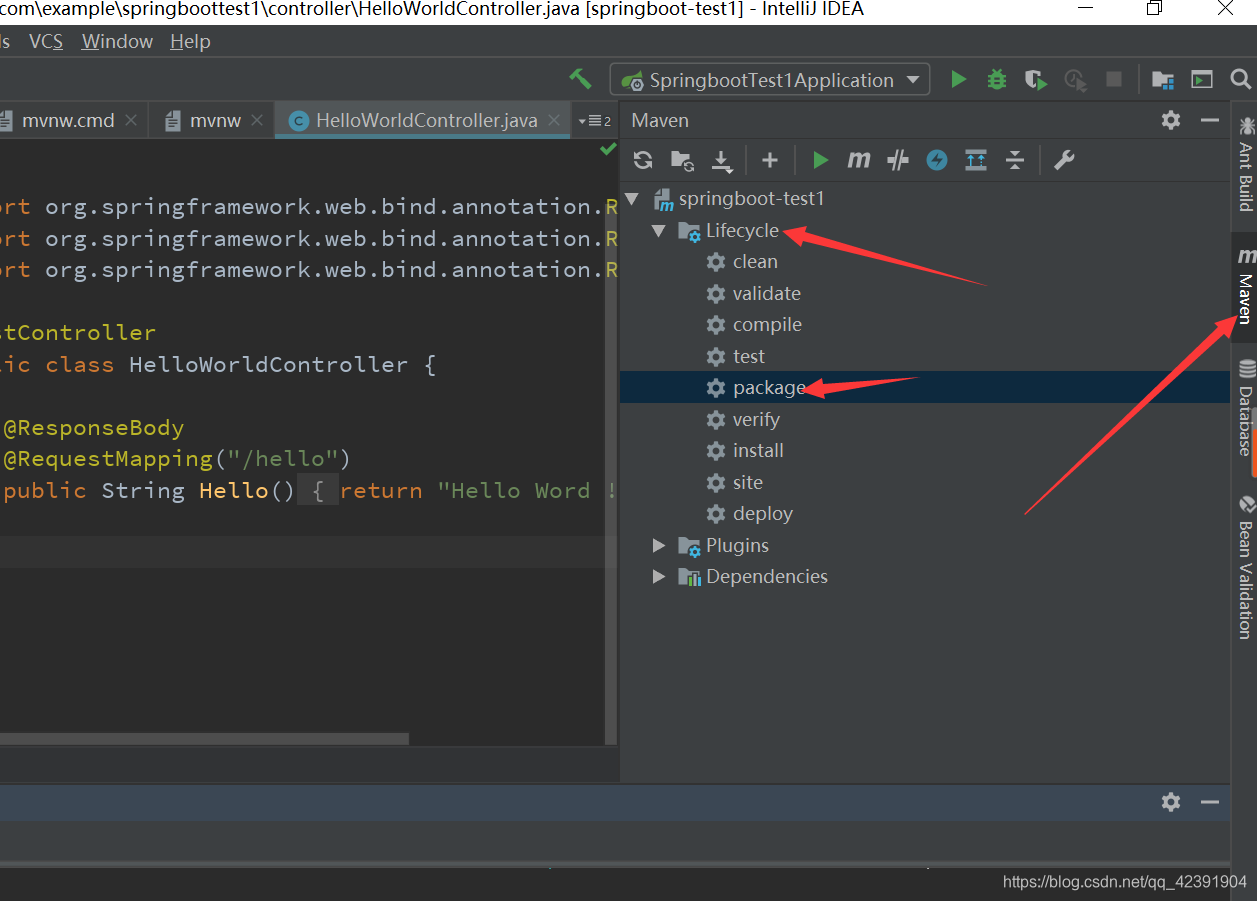Select the validate lifecycle goal
1257x901 pixels.
pyautogui.click(x=767, y=293)
